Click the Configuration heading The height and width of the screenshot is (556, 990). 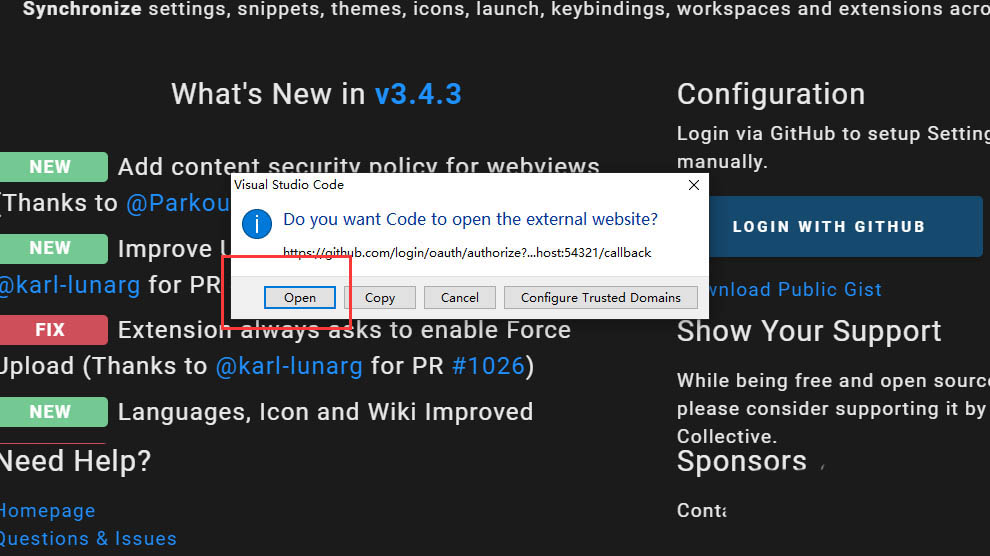771,94
